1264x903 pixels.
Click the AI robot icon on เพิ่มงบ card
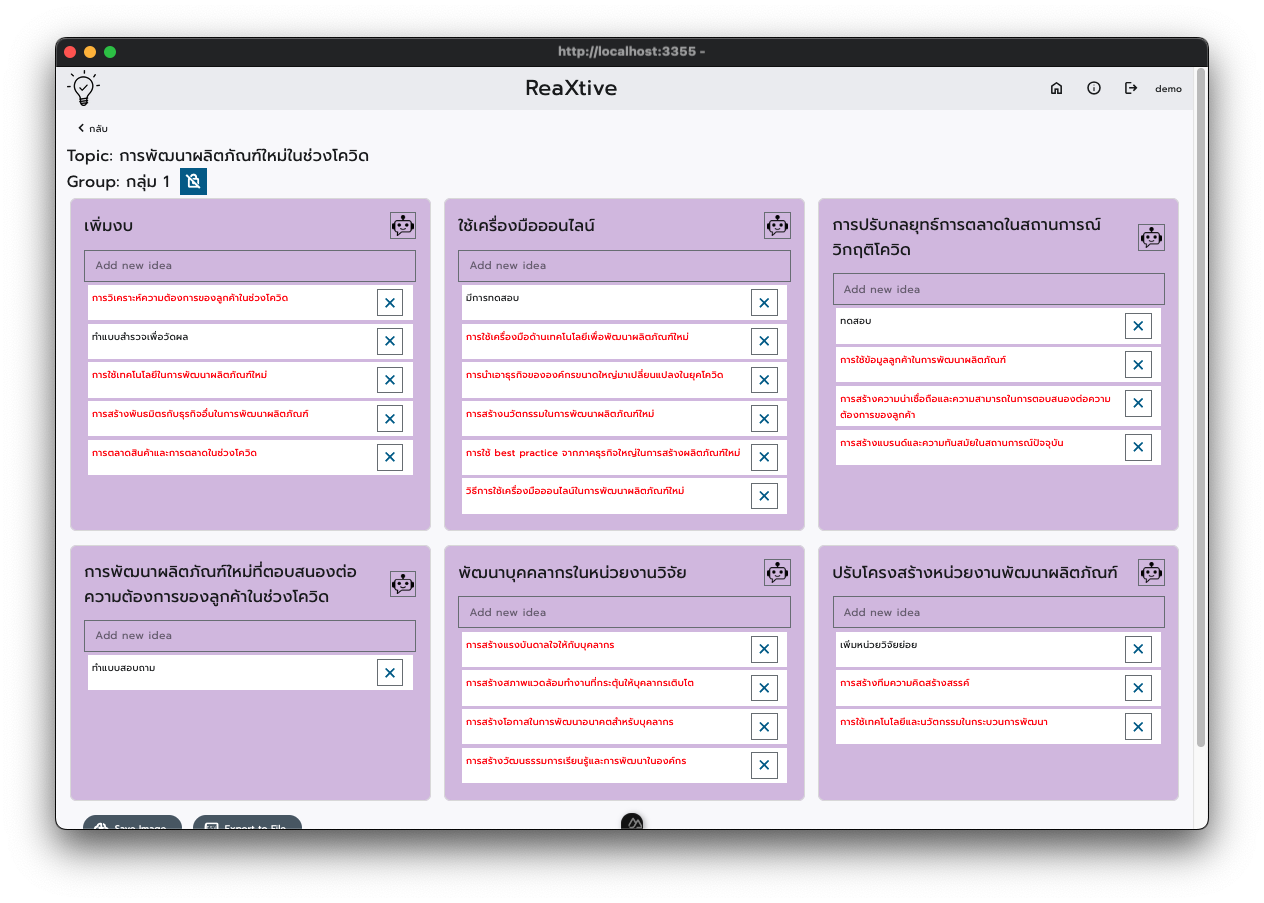[403, 226]
